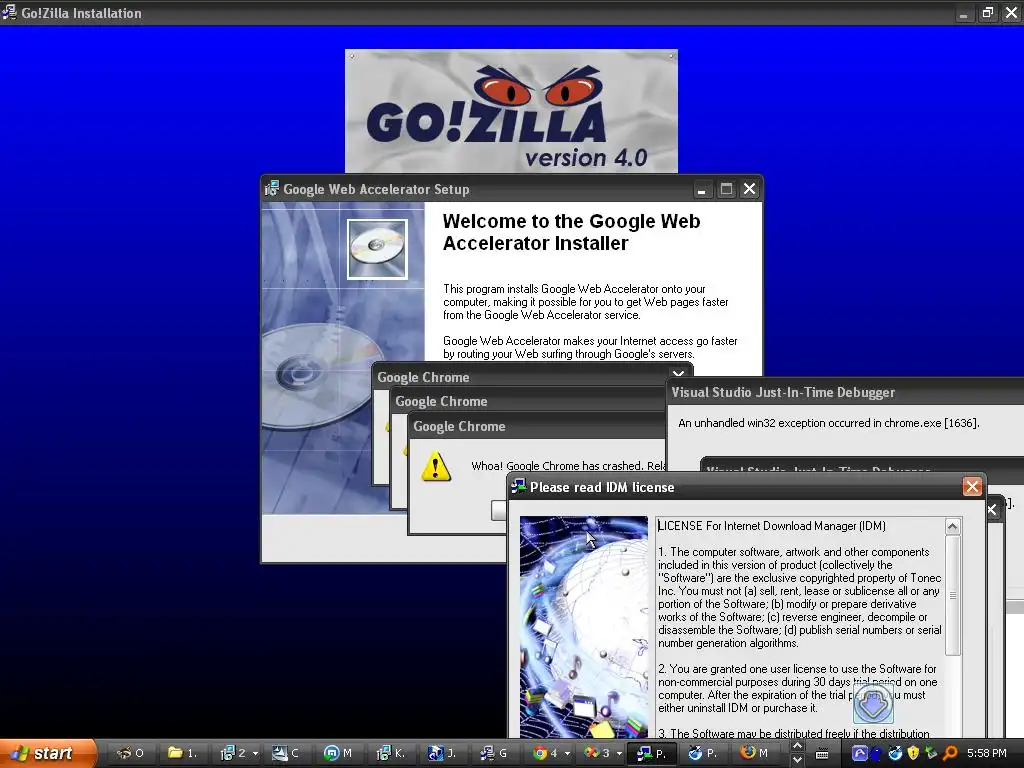Click the CD icon in Accelerator installer
Viewport: 1024px width, 768px height.
(x=377, y=249)
